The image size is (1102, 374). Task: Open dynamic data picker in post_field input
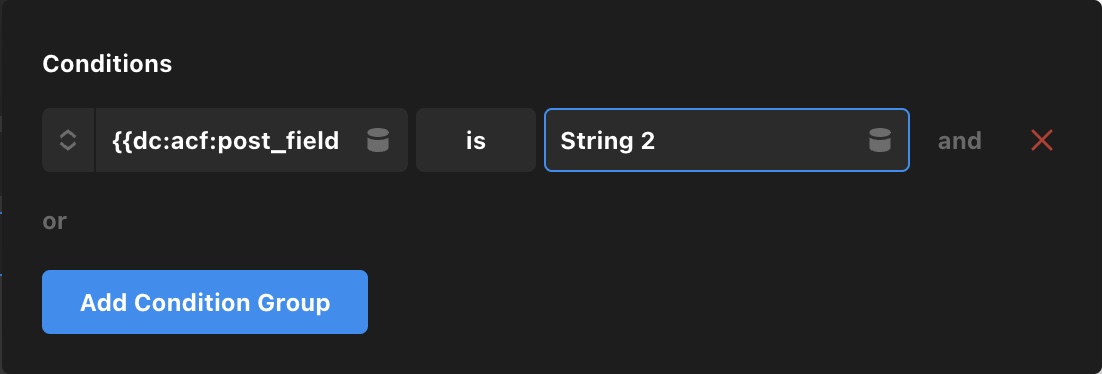(377, 140)
